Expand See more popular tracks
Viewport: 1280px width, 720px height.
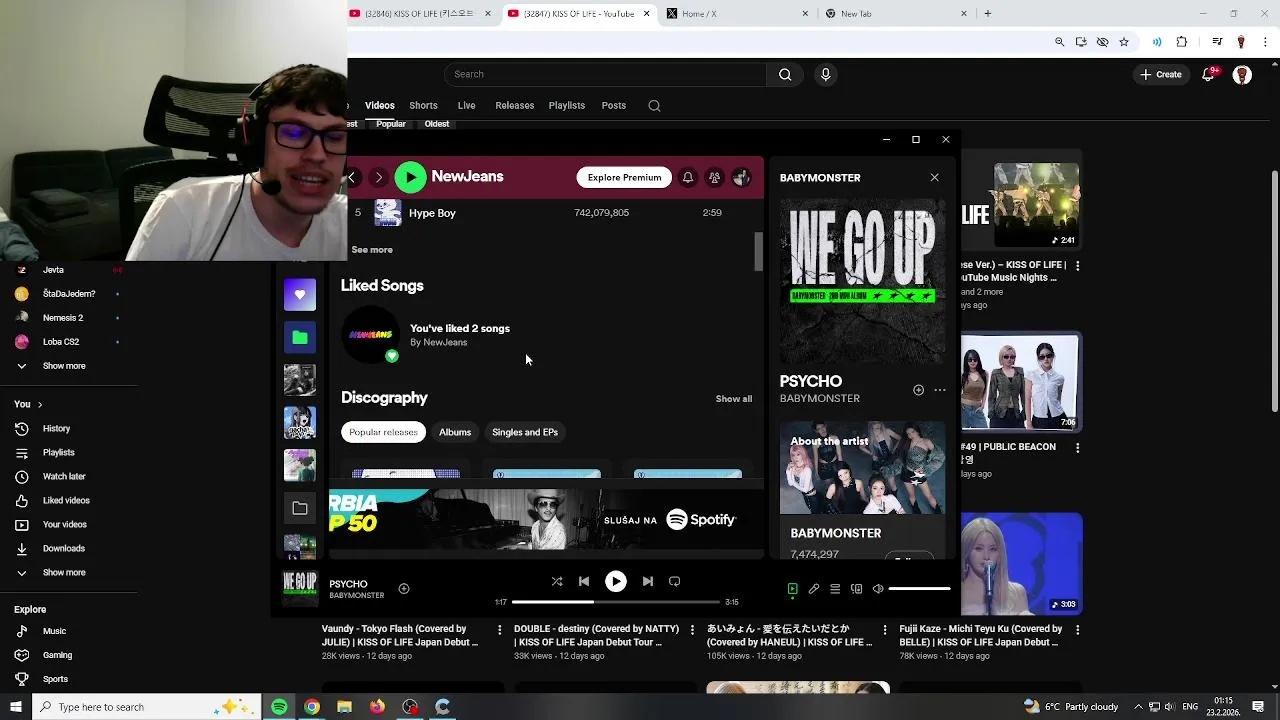[x=372, y=250]
